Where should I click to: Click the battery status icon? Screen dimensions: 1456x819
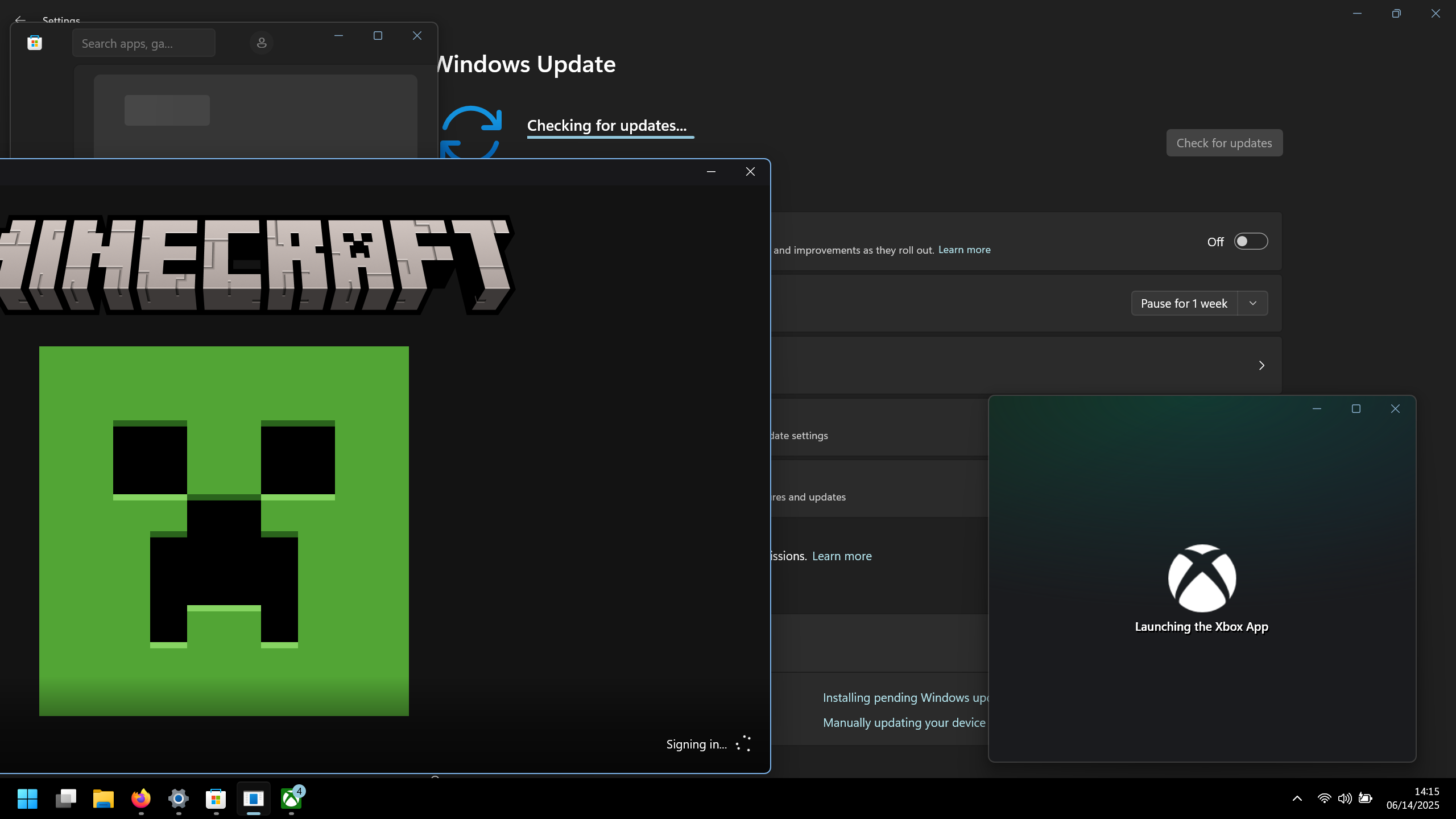1366,799
